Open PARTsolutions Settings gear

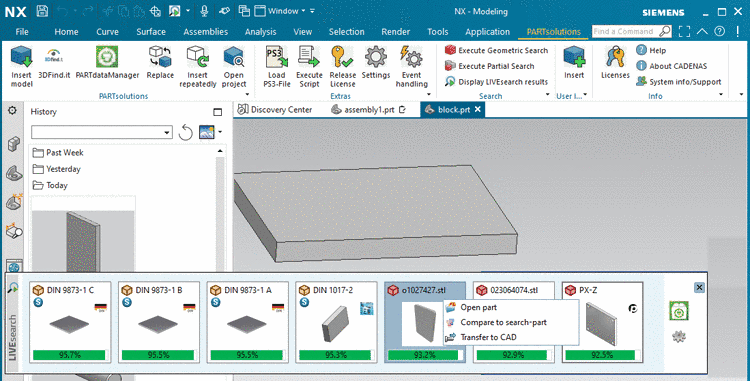(375, 57)
